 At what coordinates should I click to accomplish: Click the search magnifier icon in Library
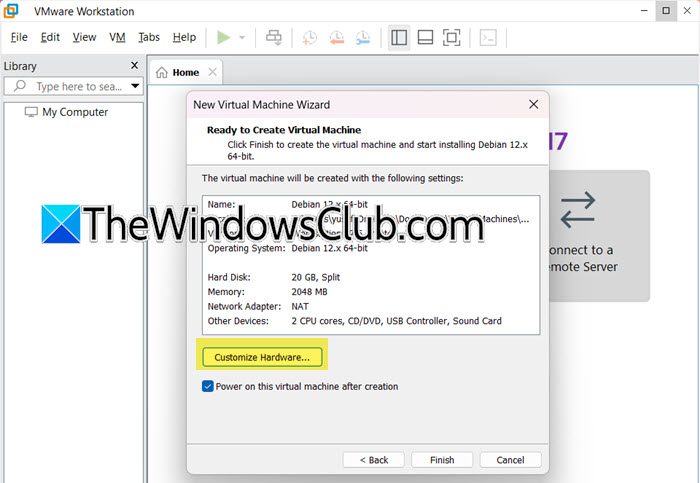pyautogui.click(x=20, y=86)
